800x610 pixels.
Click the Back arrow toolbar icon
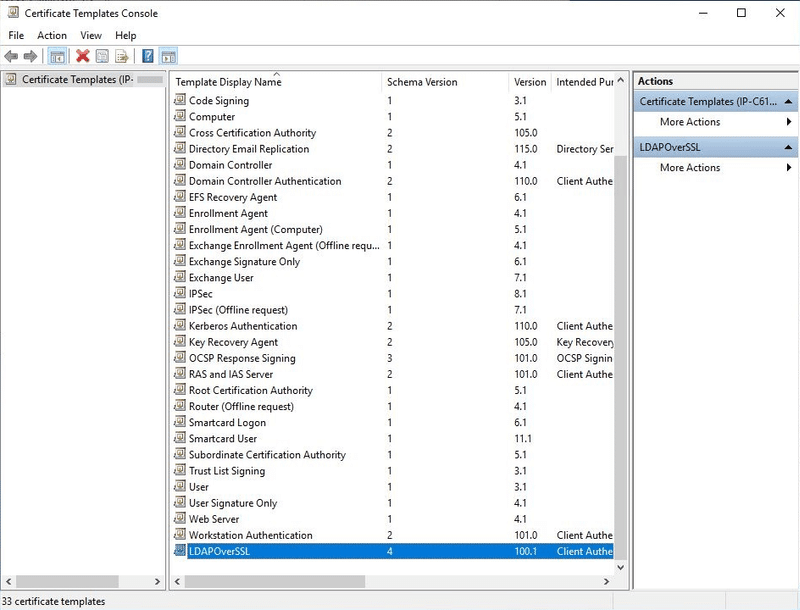click(x=11, y=56)
